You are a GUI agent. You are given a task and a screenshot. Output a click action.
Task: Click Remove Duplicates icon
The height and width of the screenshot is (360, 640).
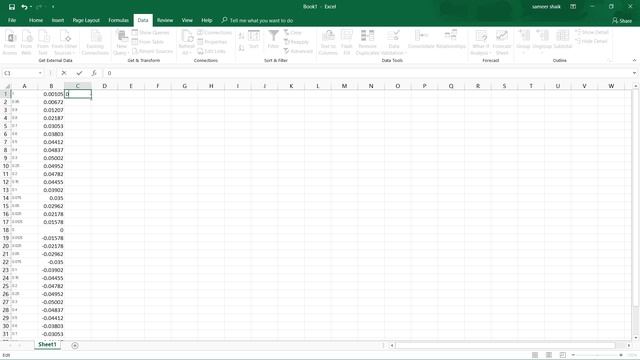tap(367, 42)
